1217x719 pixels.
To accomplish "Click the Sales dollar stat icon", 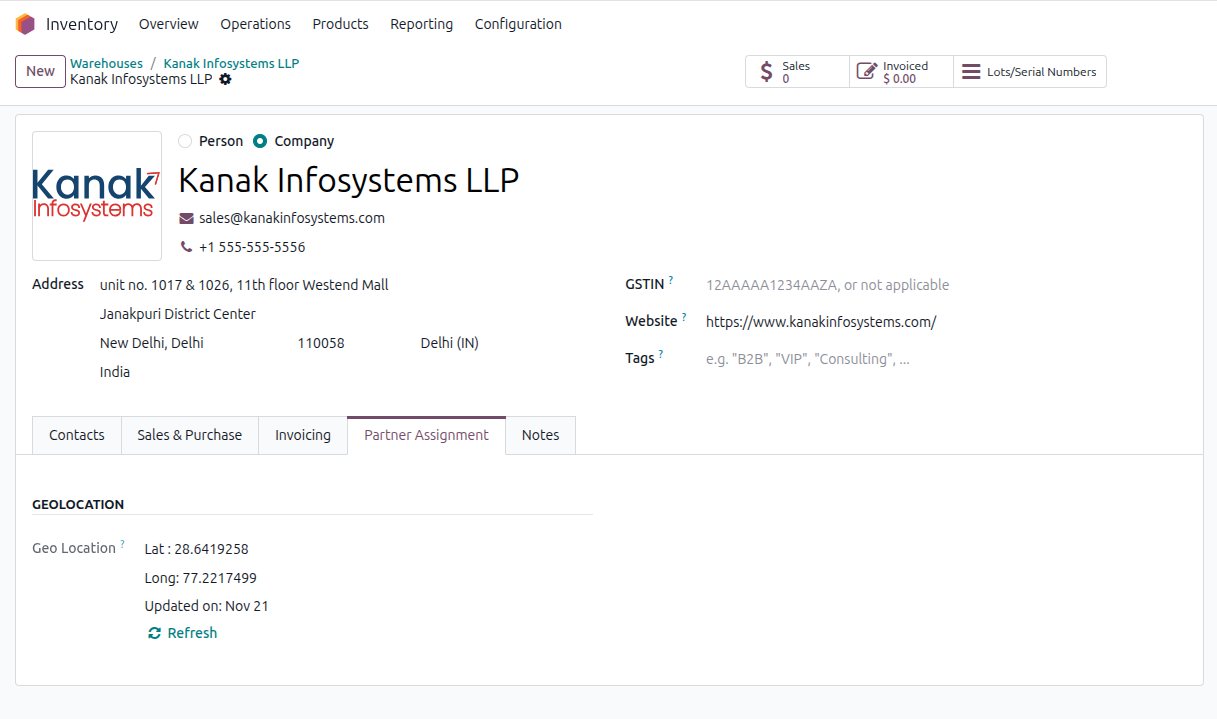I will click(x=767, y=72).
